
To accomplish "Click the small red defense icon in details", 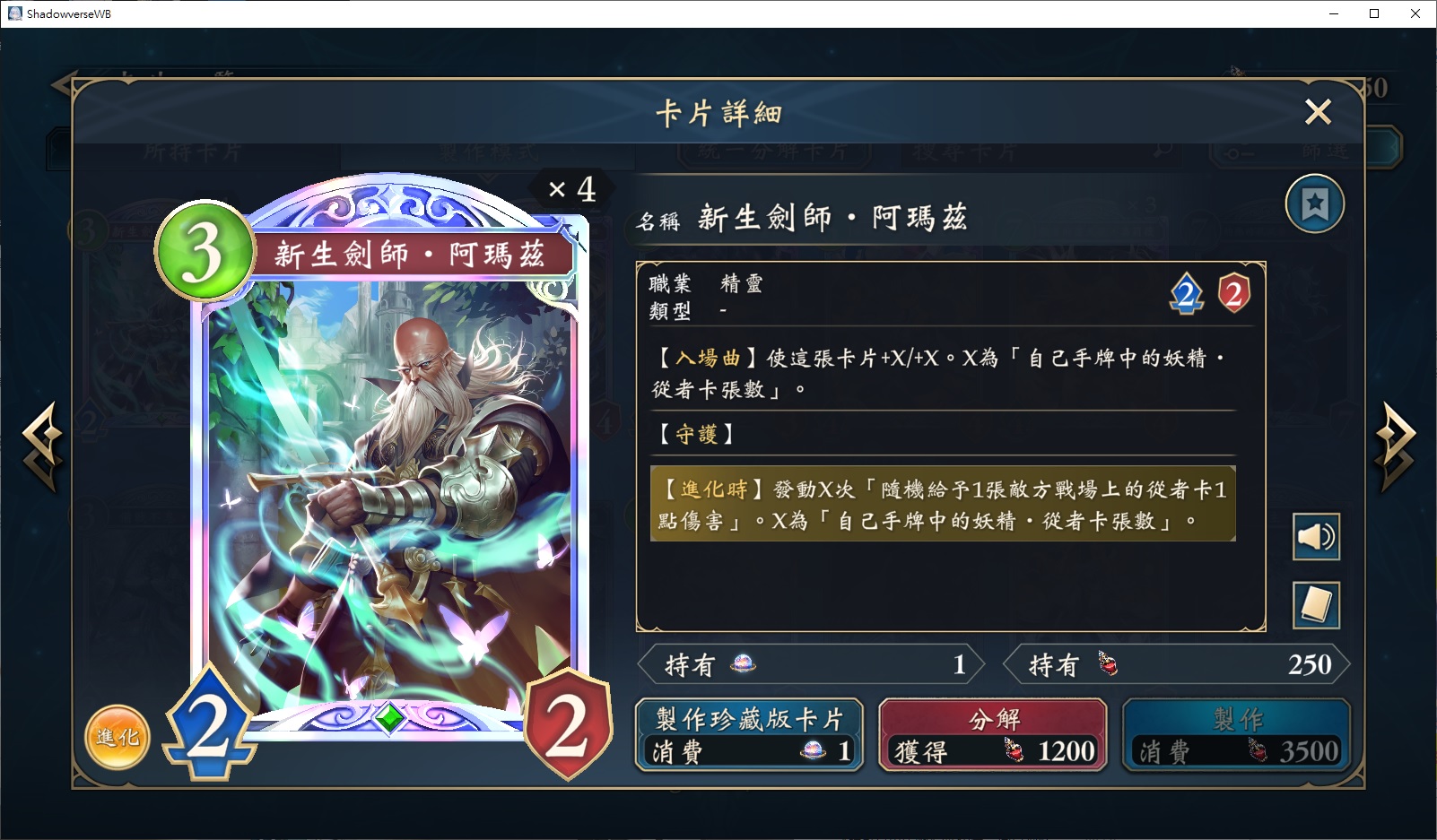I will (1233, 293).
